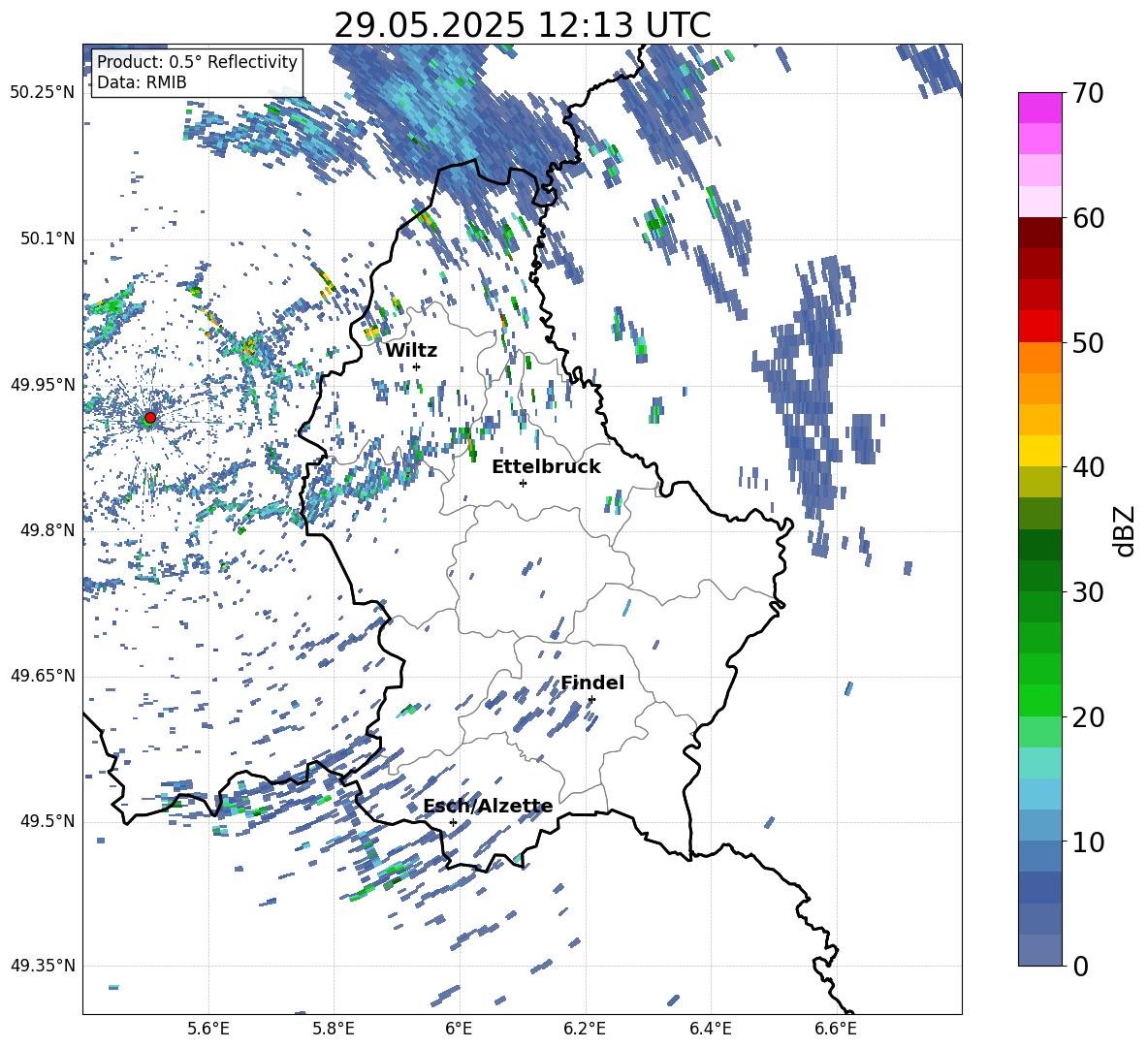Screen dimensions: 1148x1048
Task: Click the Wiltz location cross marker
Action: [x=417, y=366]
